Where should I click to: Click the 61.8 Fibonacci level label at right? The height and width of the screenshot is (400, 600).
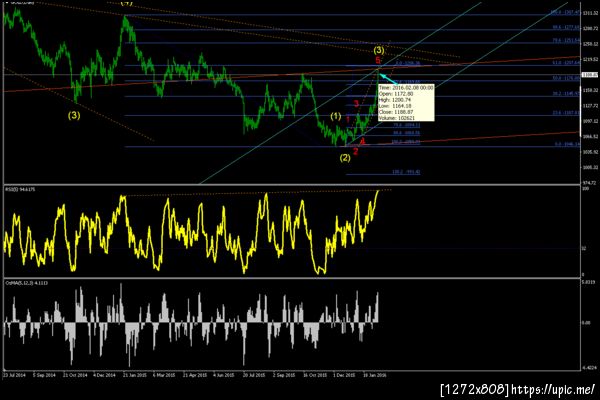point(566,62)
